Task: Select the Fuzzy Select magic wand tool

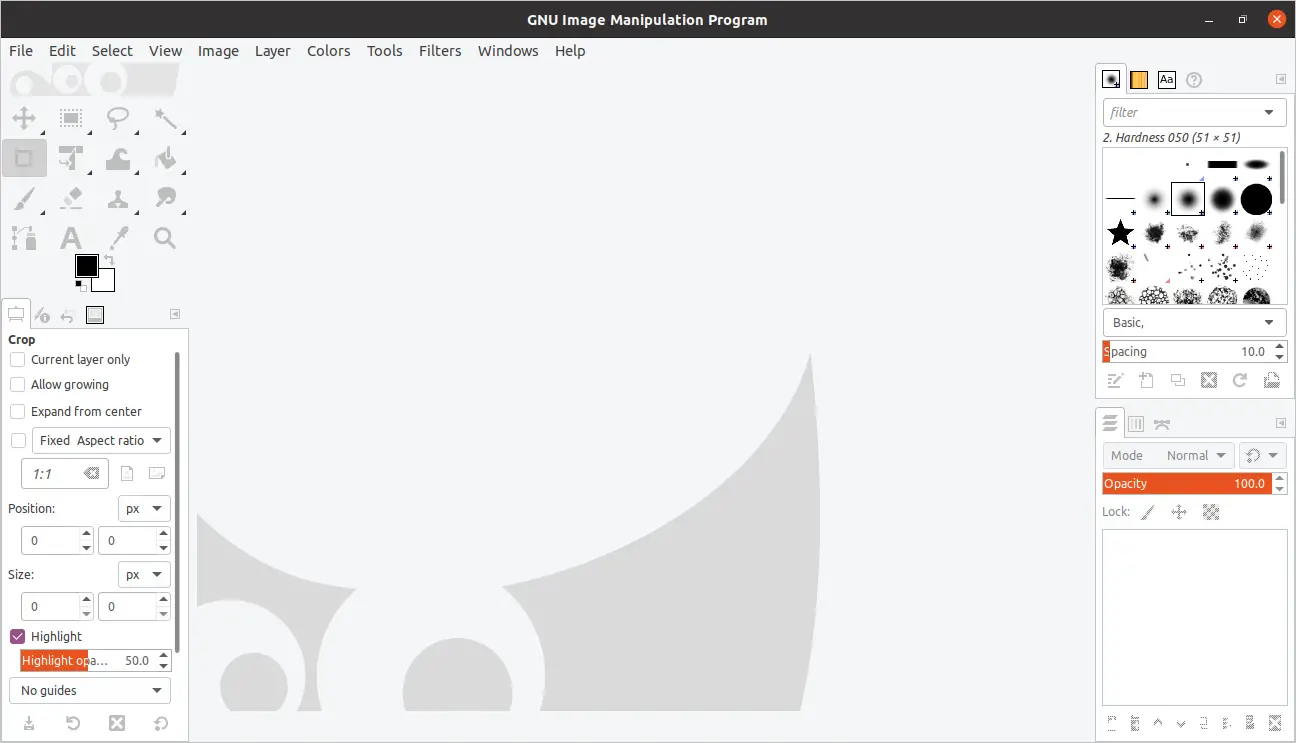Action: pos(165,119)
